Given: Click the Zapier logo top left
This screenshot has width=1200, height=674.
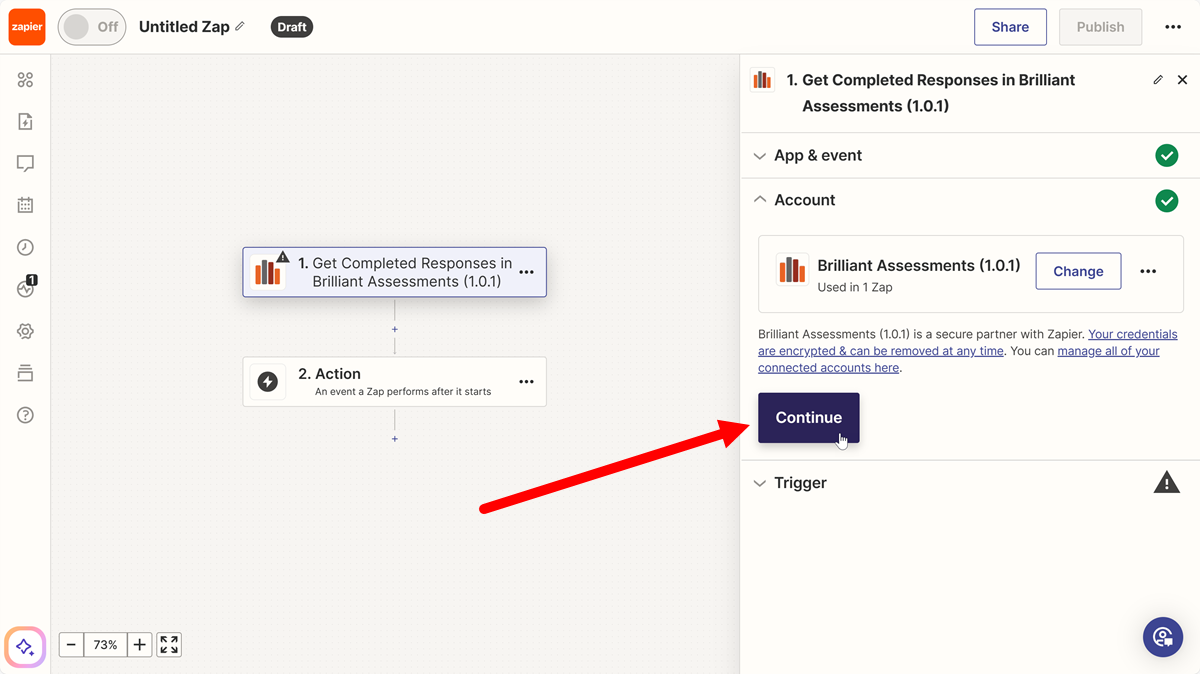Looking at the screenshot, I should [26, 26].
